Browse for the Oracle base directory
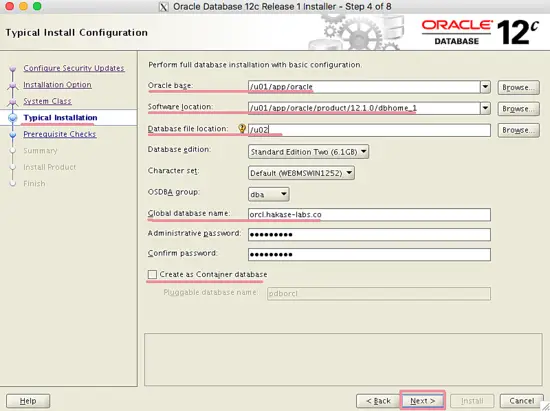Image resolution: width=550 pixels, height=411 pixels. [x=518, y=87]
